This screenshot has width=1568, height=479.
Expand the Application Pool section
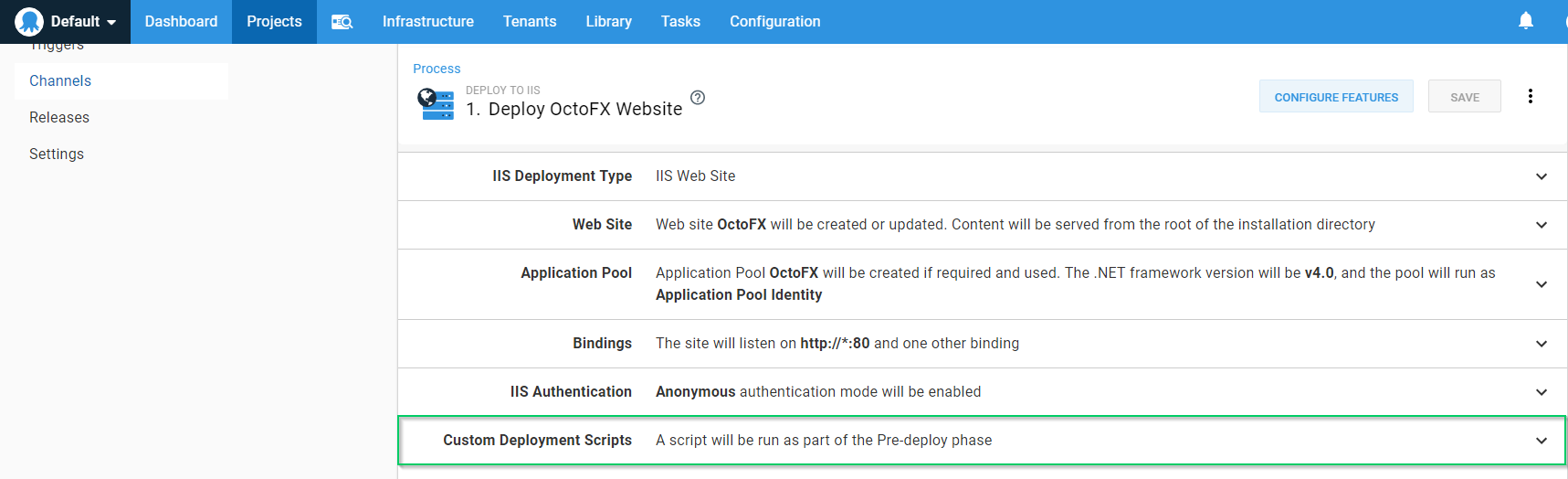pyautogui.click(x=1541, y=284)
